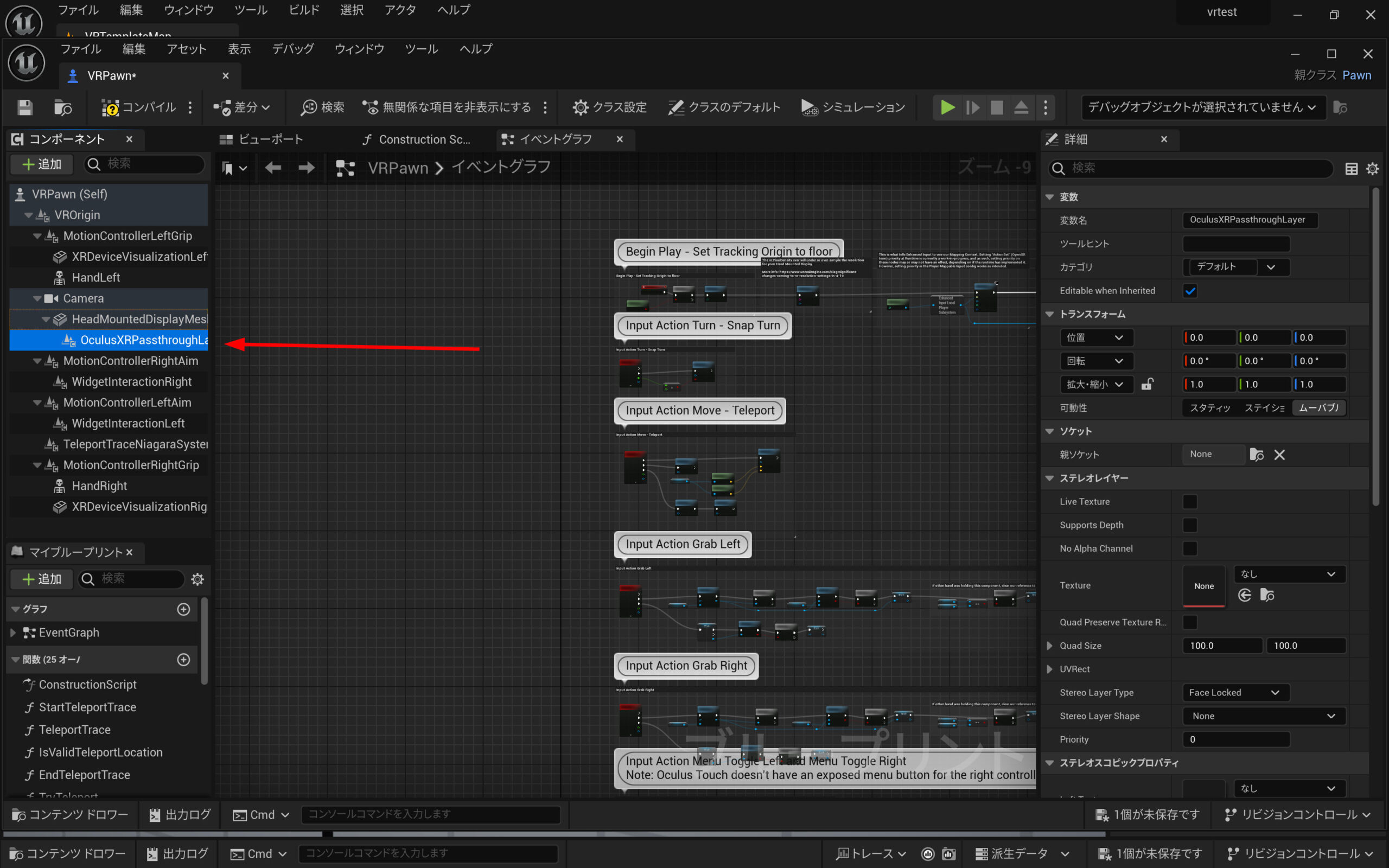Image resolution: width=1389 pixels, height=868 pixels.
Task: Click the クラス設定 button
Action: (x=609, y=107)
